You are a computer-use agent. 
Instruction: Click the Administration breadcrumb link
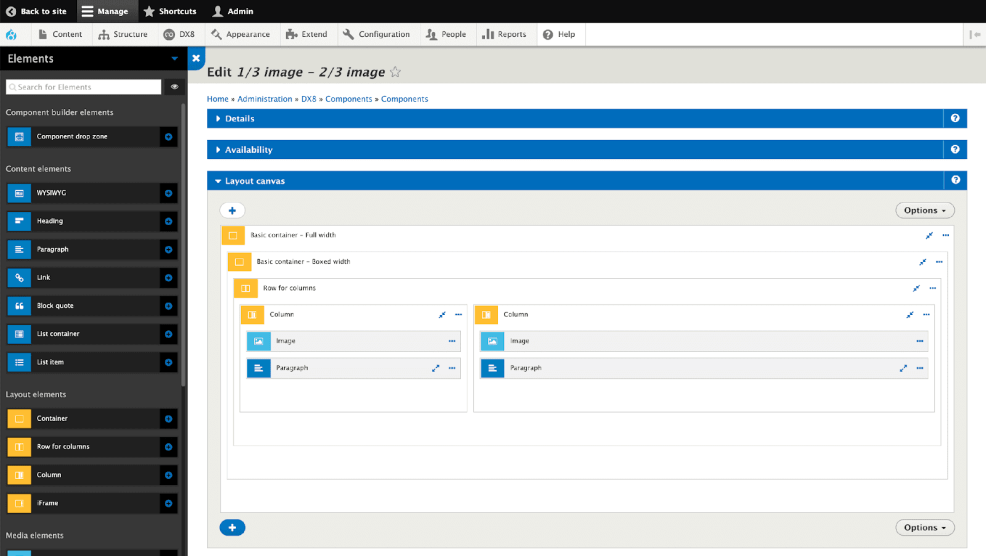coord(265,99)
